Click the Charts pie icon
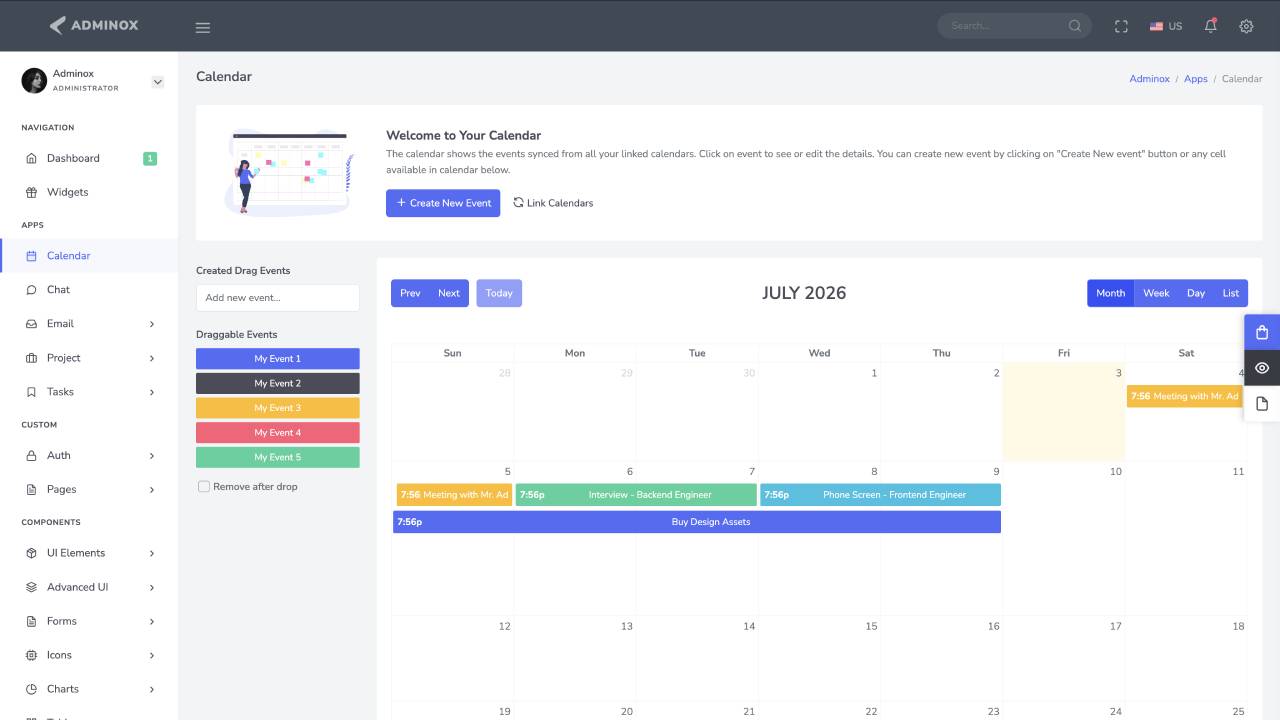The image size is (1280, 720). (31, 689)
